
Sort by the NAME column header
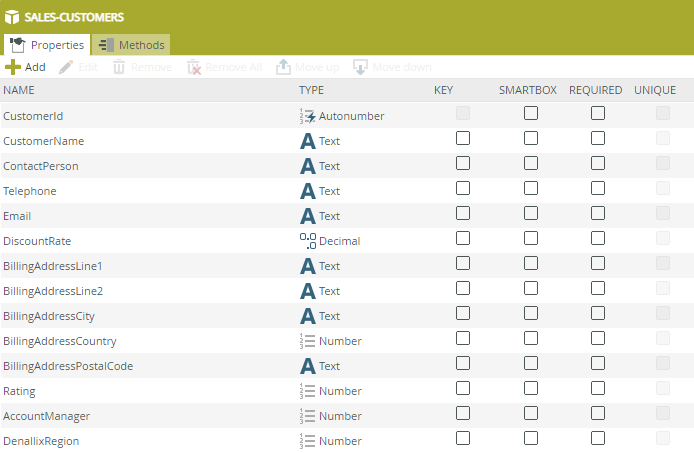pyautogui.click(x=19, y=90)
